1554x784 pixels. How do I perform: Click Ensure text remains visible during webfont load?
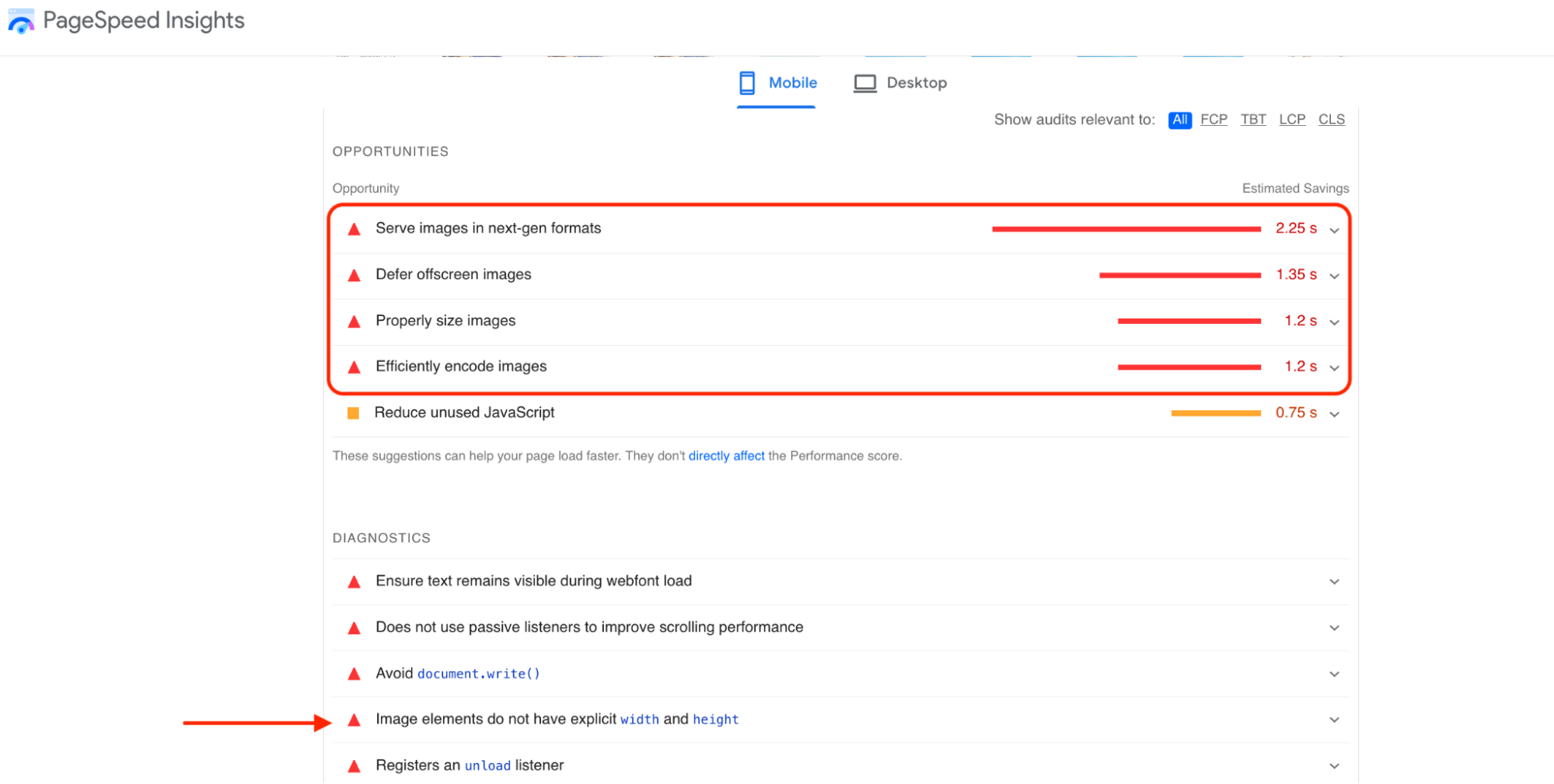(533, 581)
